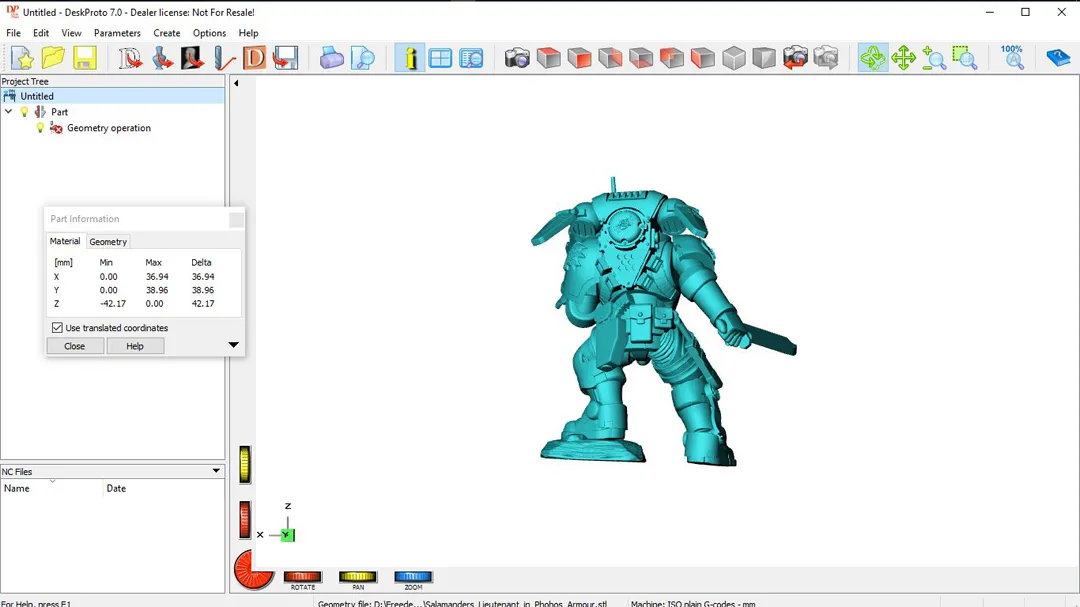Click the yellow vertical thumbwheel

245,464
